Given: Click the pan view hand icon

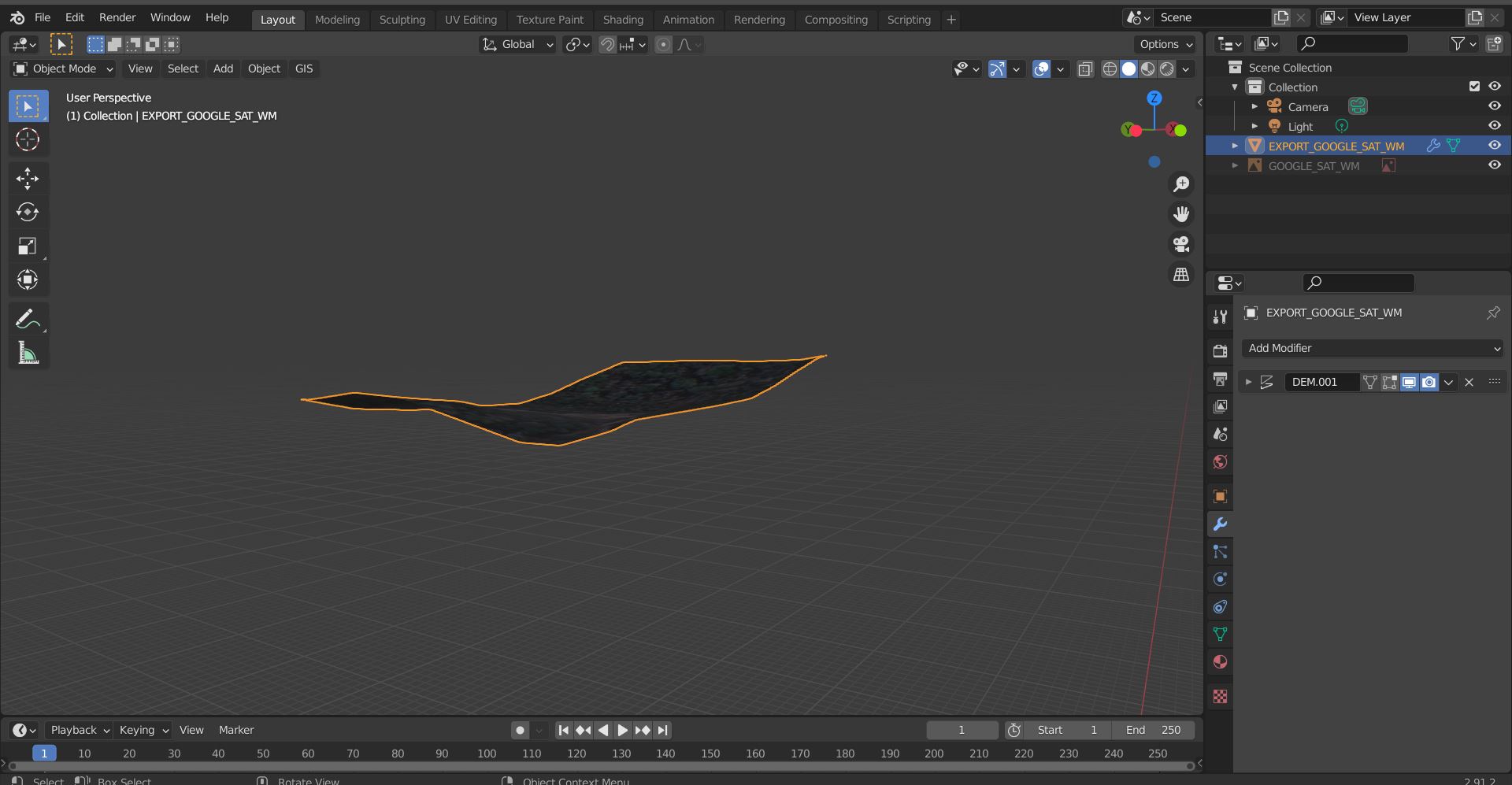Looking at the screenshot, I should point(1181,214).
